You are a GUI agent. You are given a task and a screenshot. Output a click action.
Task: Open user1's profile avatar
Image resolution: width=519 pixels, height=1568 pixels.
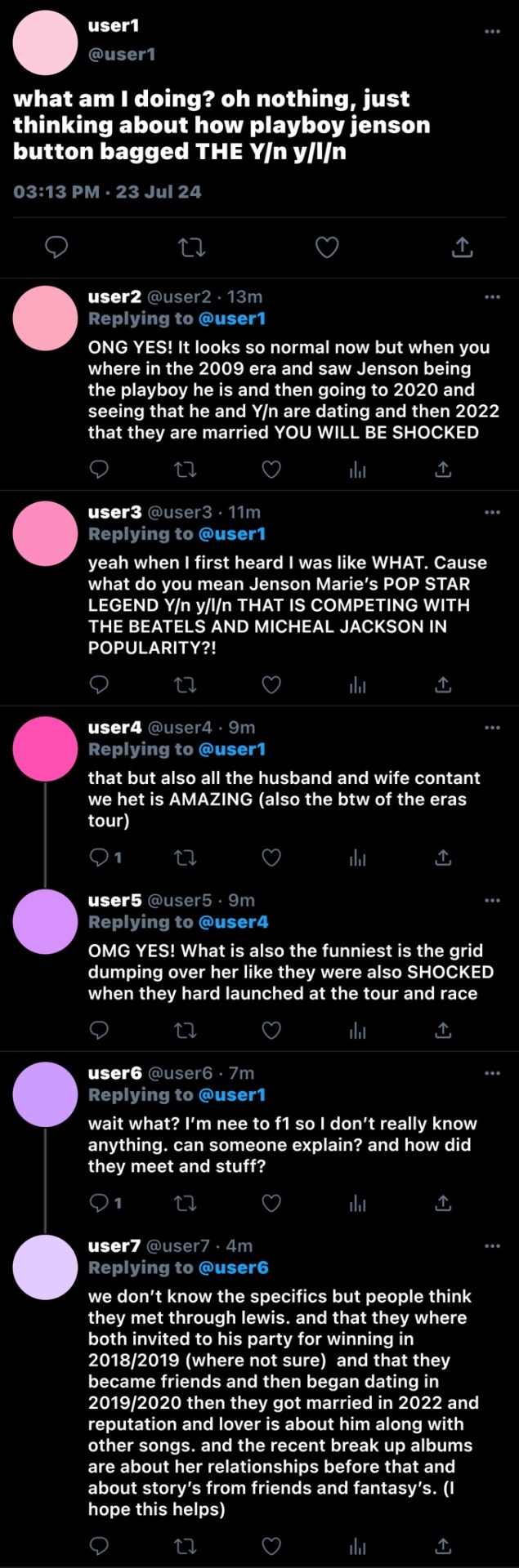click(x=45, y=40)
